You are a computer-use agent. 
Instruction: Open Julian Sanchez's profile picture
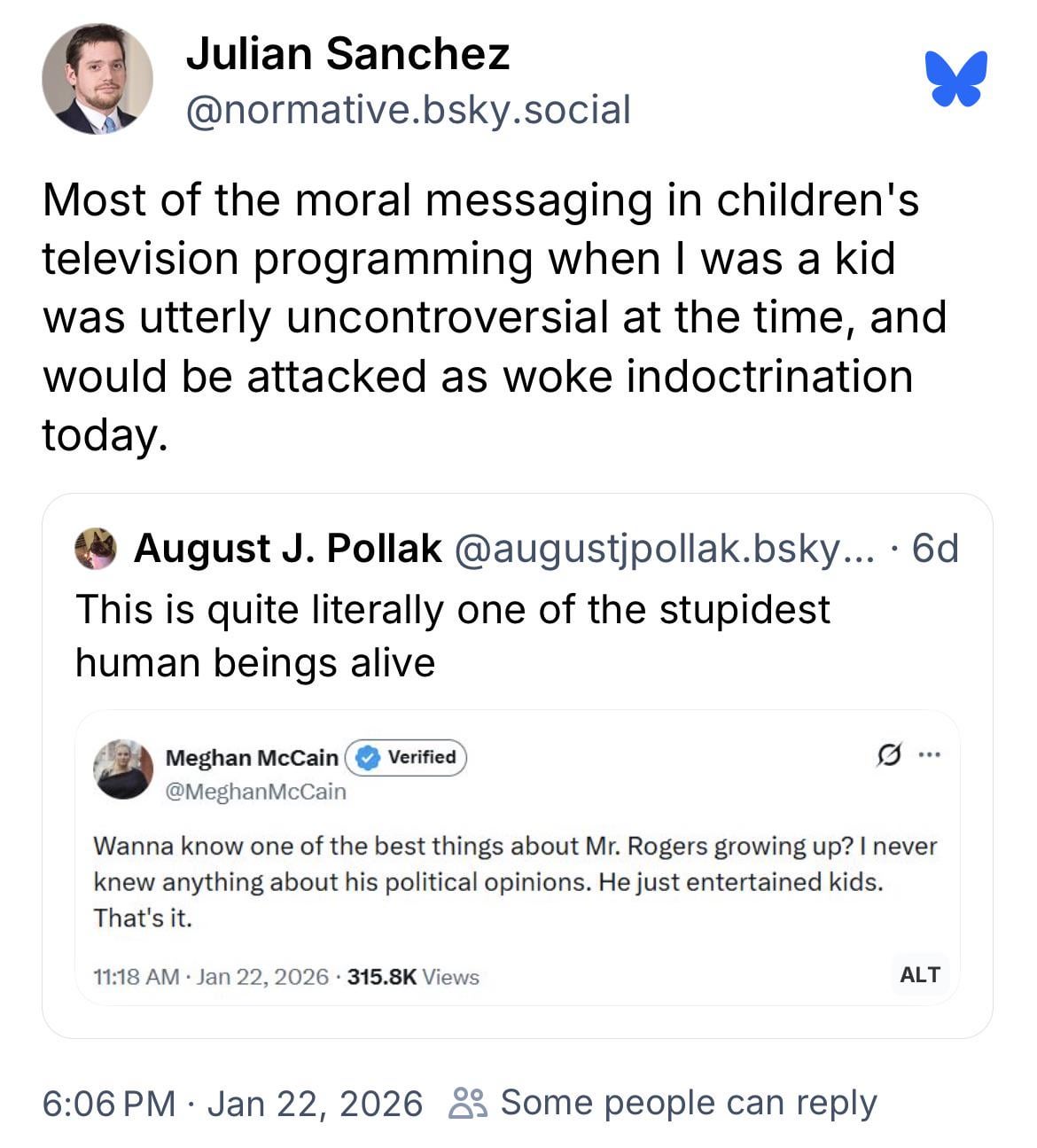[x=97, y=79]
